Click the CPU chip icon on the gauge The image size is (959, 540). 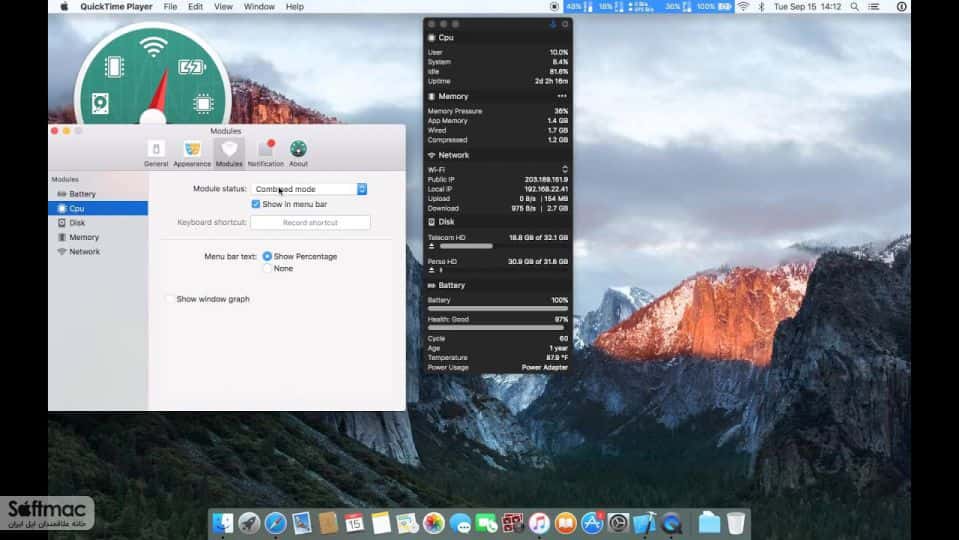[x=203, y=103]
